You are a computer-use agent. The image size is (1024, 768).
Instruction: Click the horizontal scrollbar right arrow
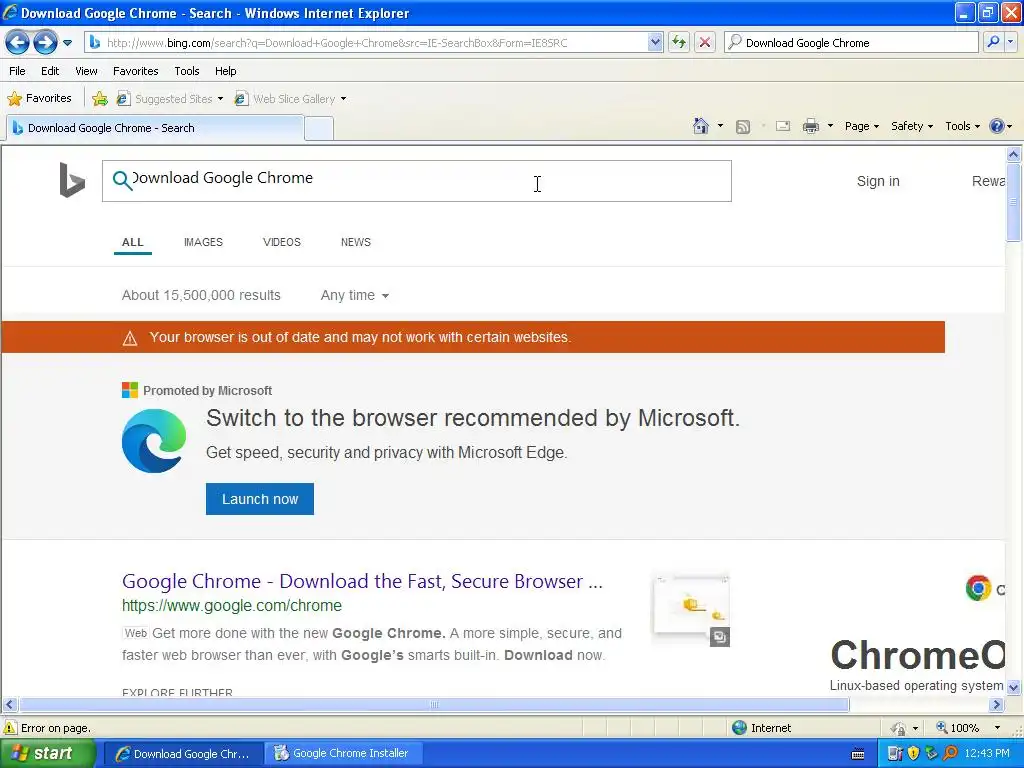[997, 705]
